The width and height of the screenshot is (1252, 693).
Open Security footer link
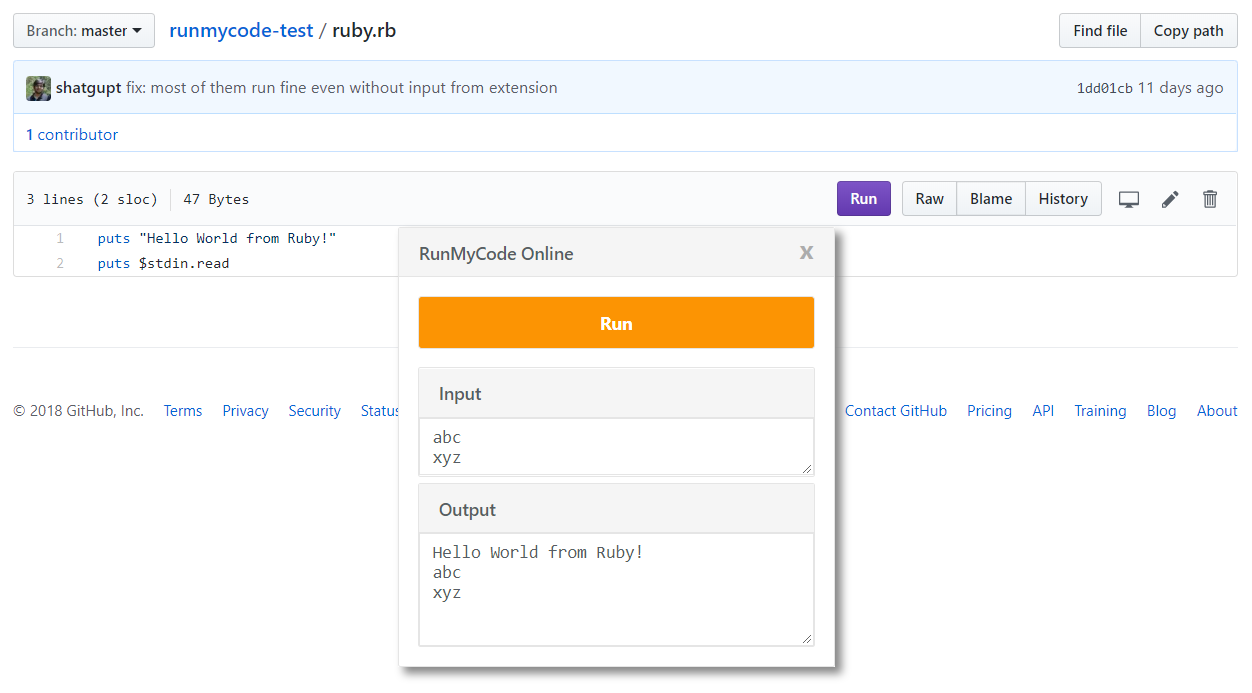[x=314, y=411]
